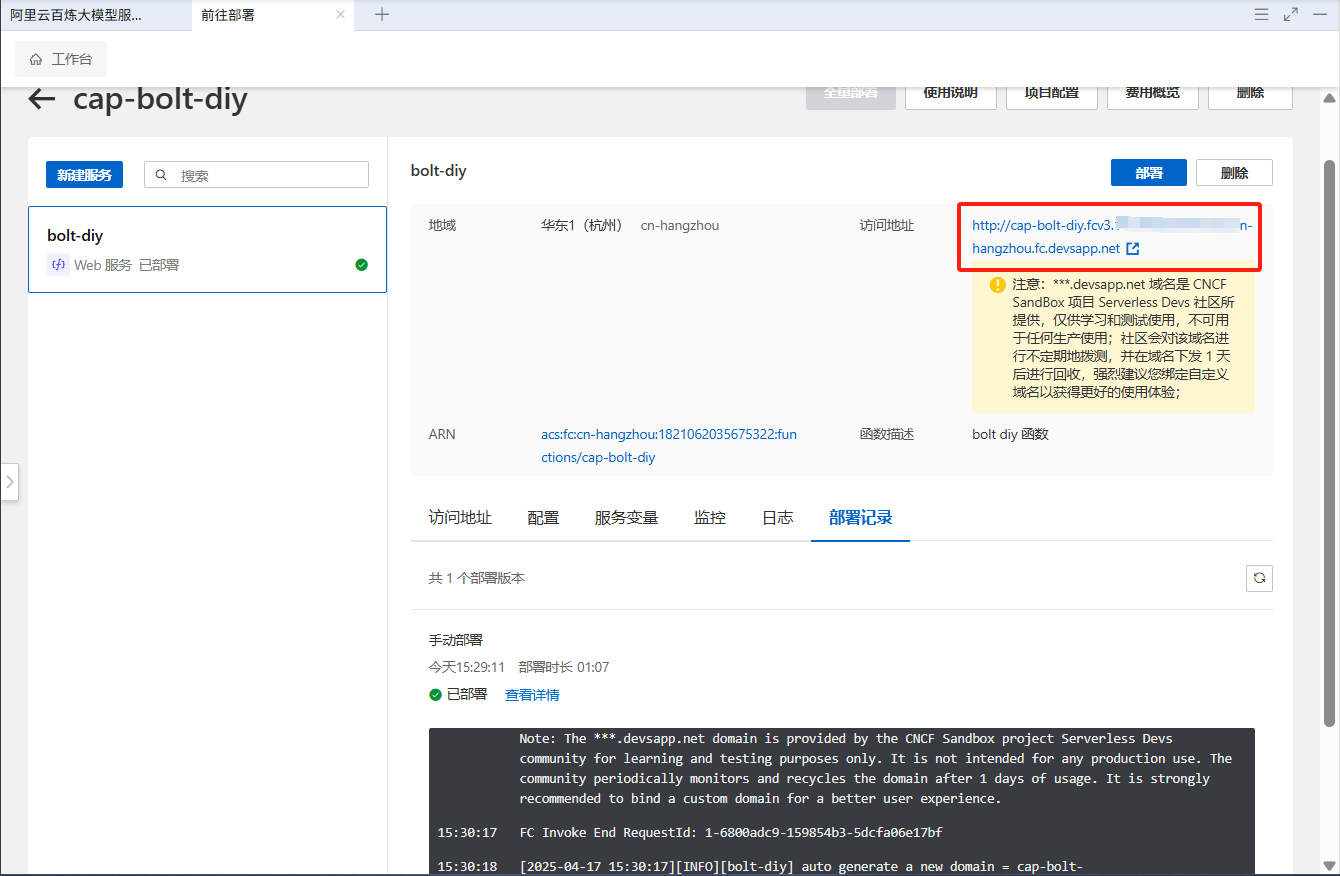Click the search magnifier icon
The image size is (1340, 876).
tap(163, 175)
